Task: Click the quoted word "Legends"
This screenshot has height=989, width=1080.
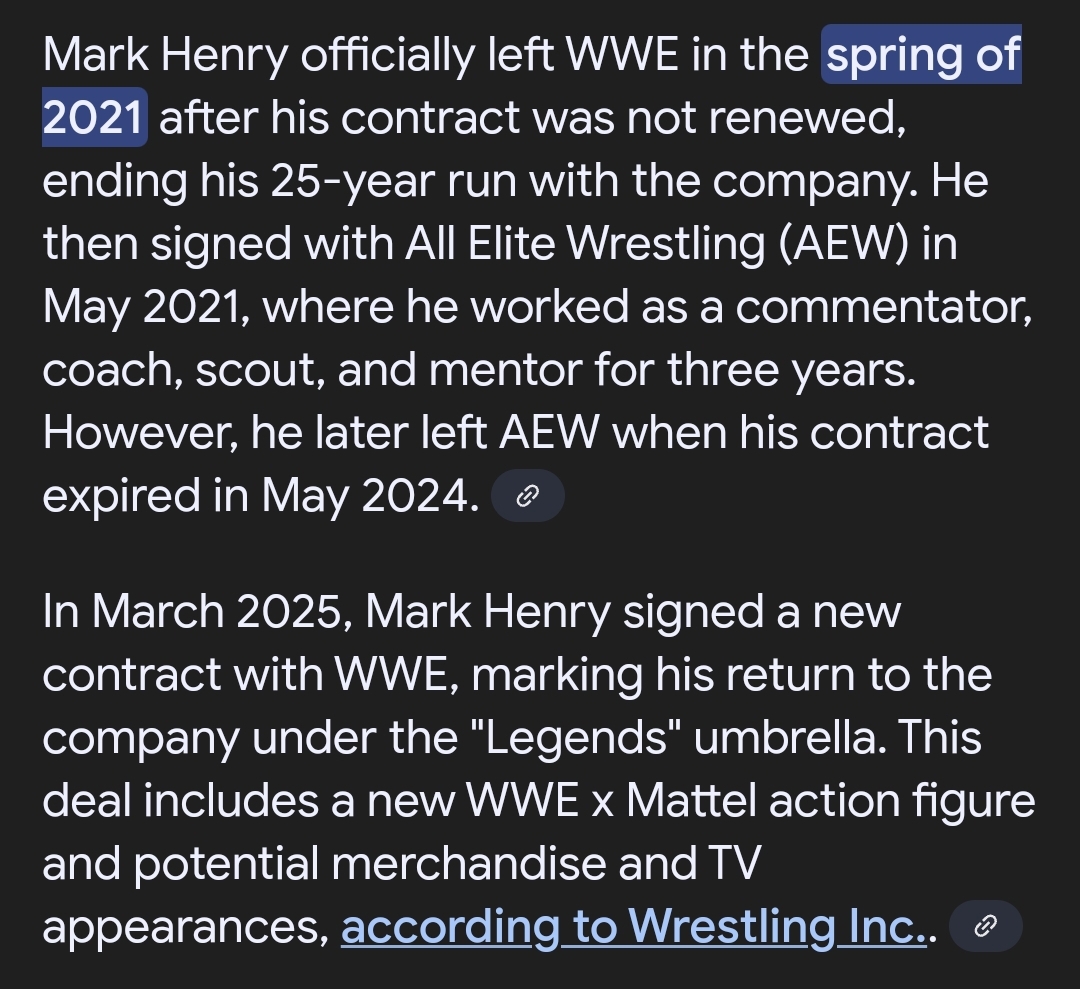Action: (577, 738)
